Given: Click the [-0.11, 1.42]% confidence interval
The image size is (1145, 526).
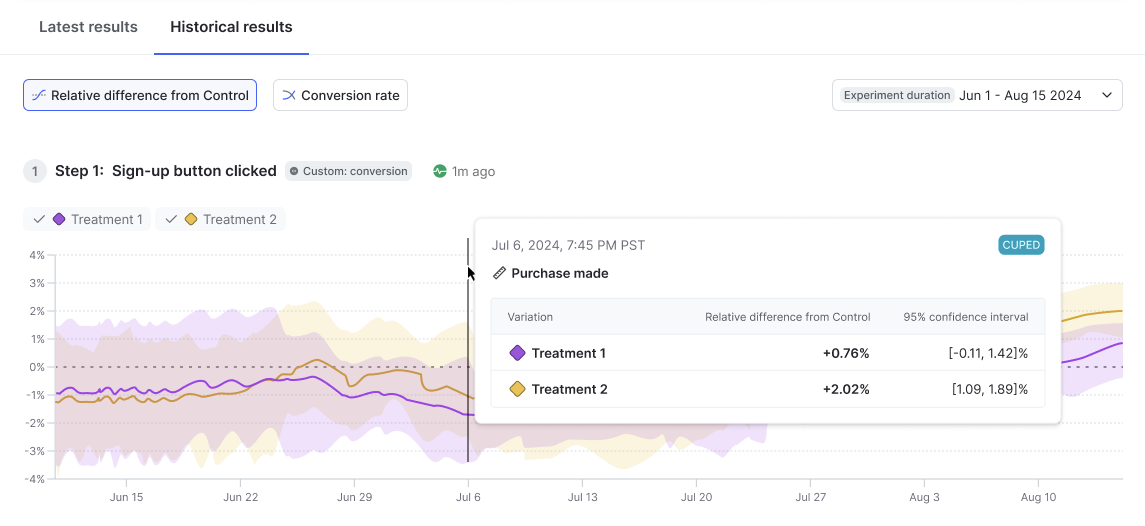Looking at the screenshot, I should (988, 353).
